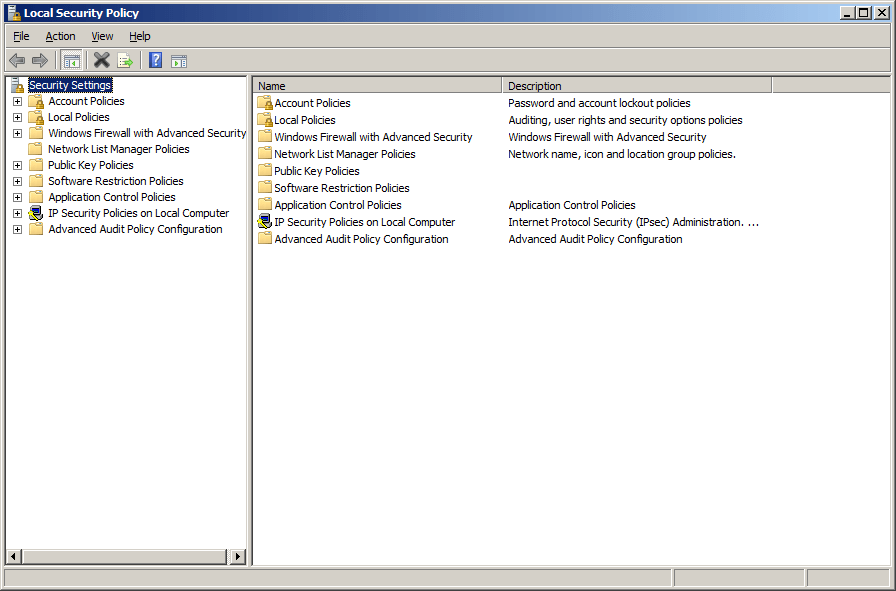Expand Account Policies tree node
The width and height of the screenshot is (896, 591).
pos(18,102)
